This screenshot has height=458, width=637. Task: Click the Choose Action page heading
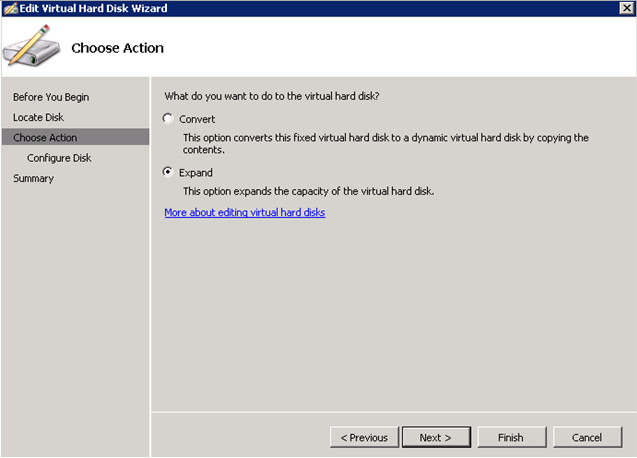point(117,48)
